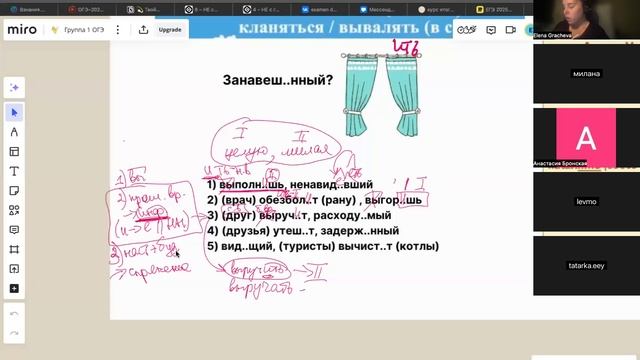Go to Miro home via logo

point(22,29)
